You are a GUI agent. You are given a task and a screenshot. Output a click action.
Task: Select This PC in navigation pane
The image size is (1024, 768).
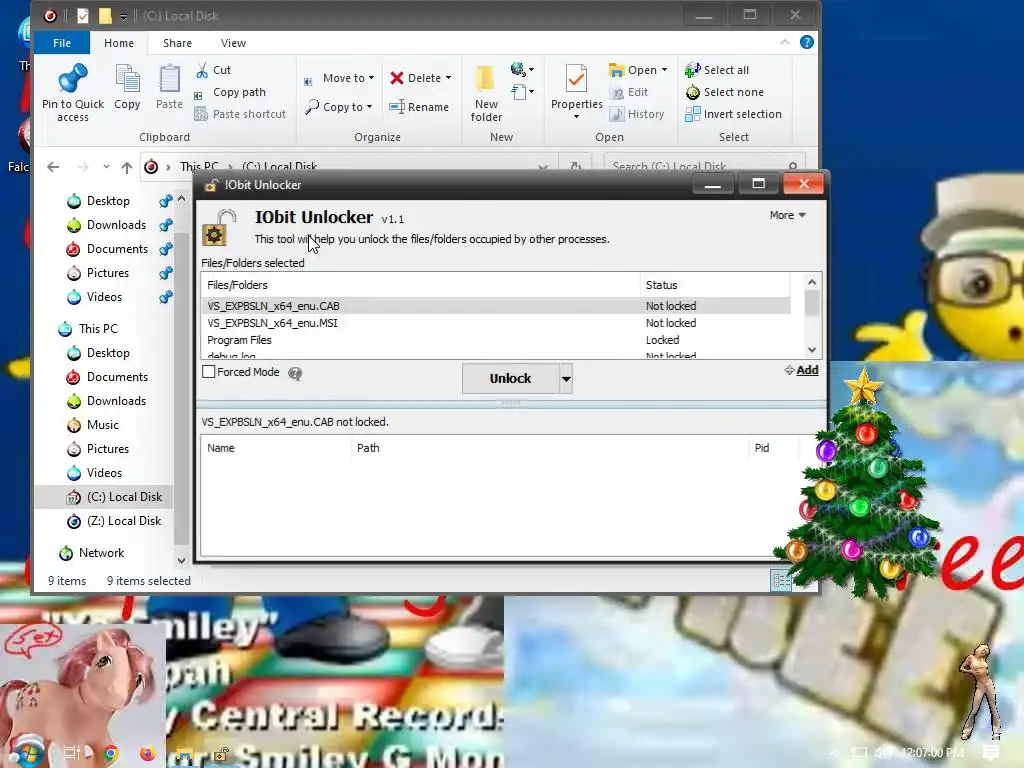click(98, 328)
